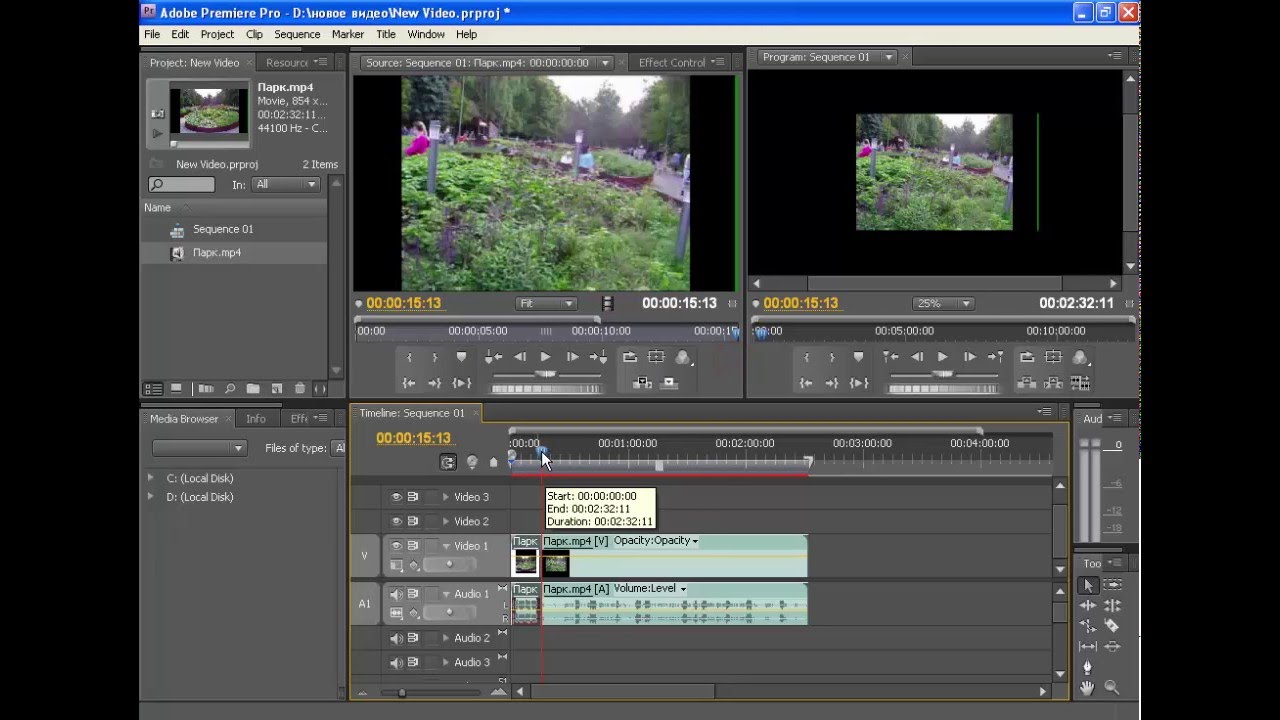Viewport: 1280px width, 720px height.
Task: Click Trim monitor icon in Program monitor
Action: point(1079,382)
